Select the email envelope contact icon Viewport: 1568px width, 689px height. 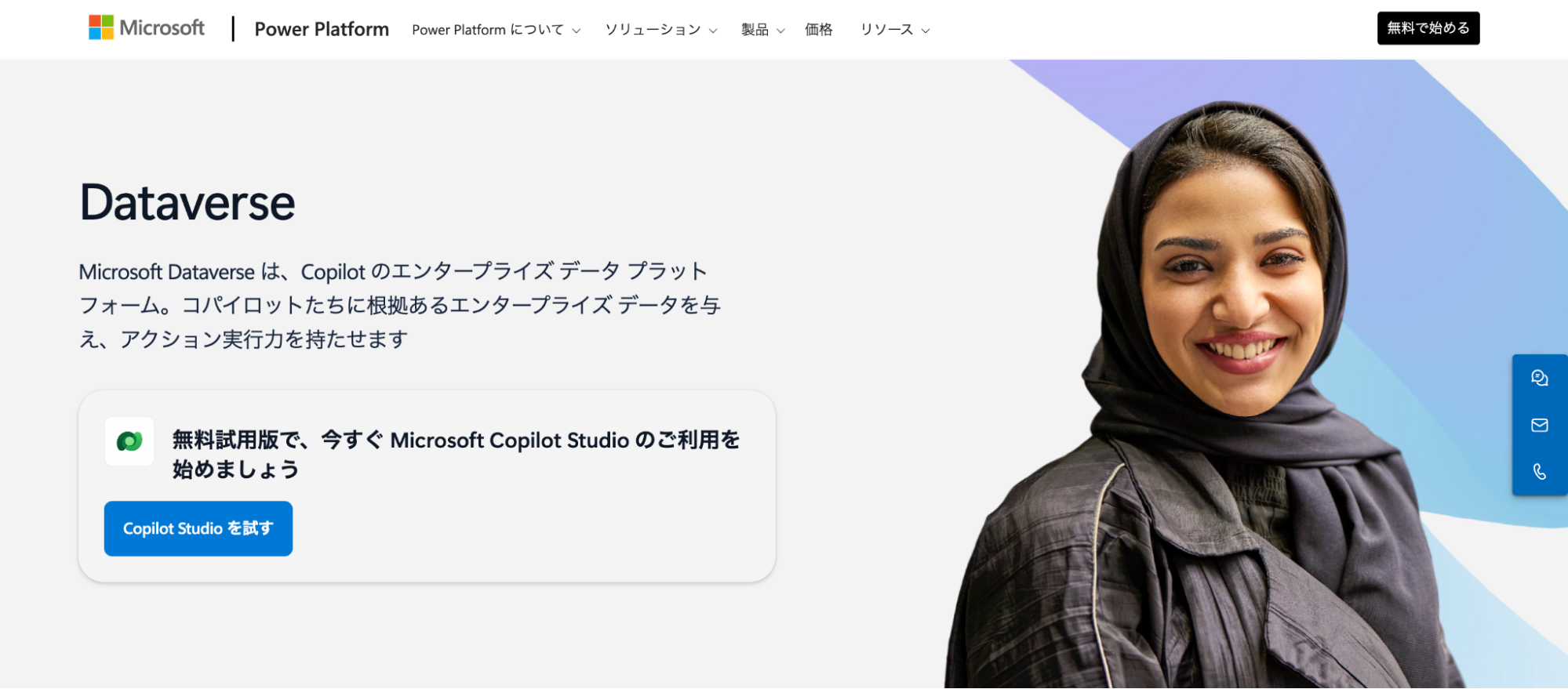1539,425
